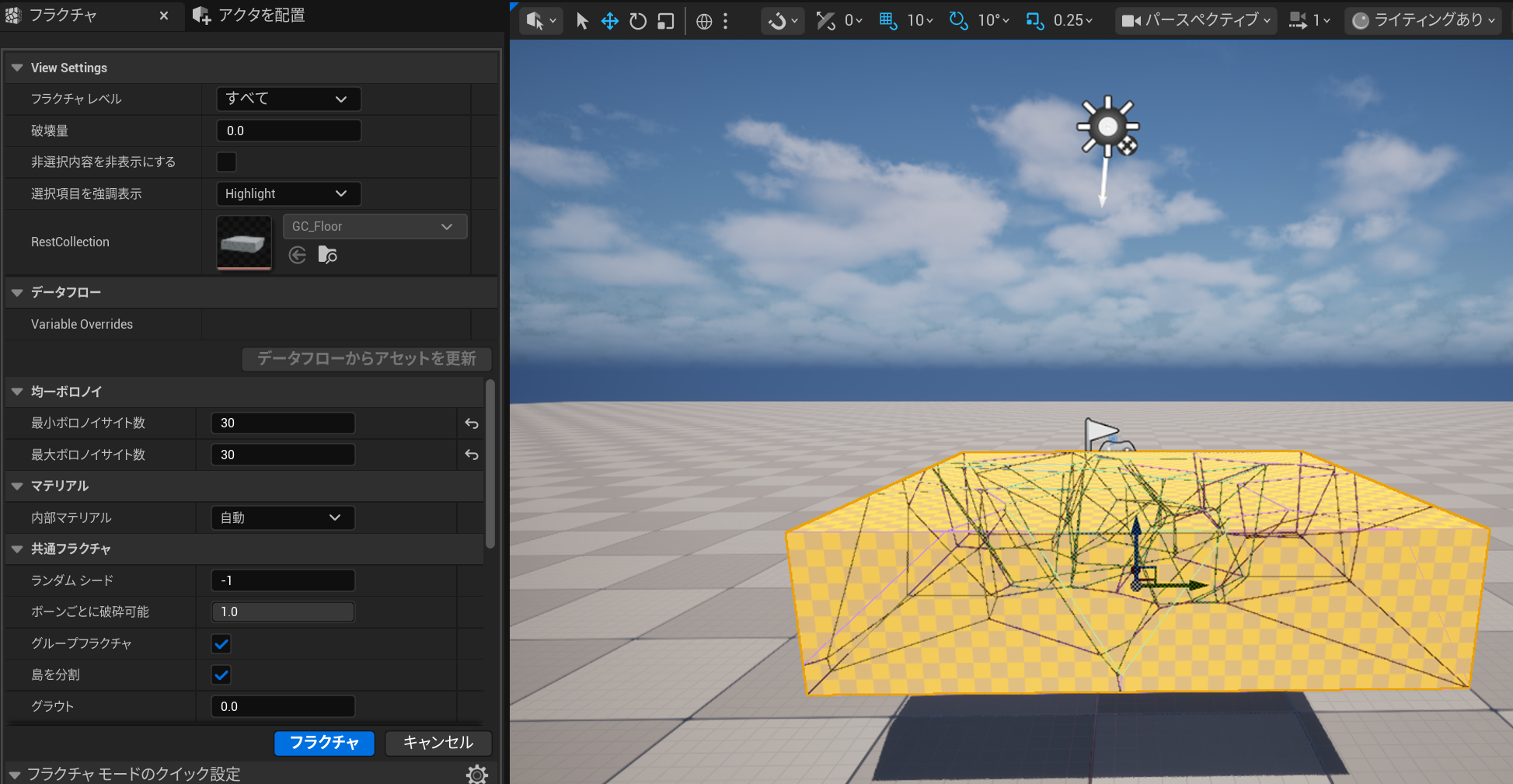Switch to the アクタを配置 tab

point(250,16)
